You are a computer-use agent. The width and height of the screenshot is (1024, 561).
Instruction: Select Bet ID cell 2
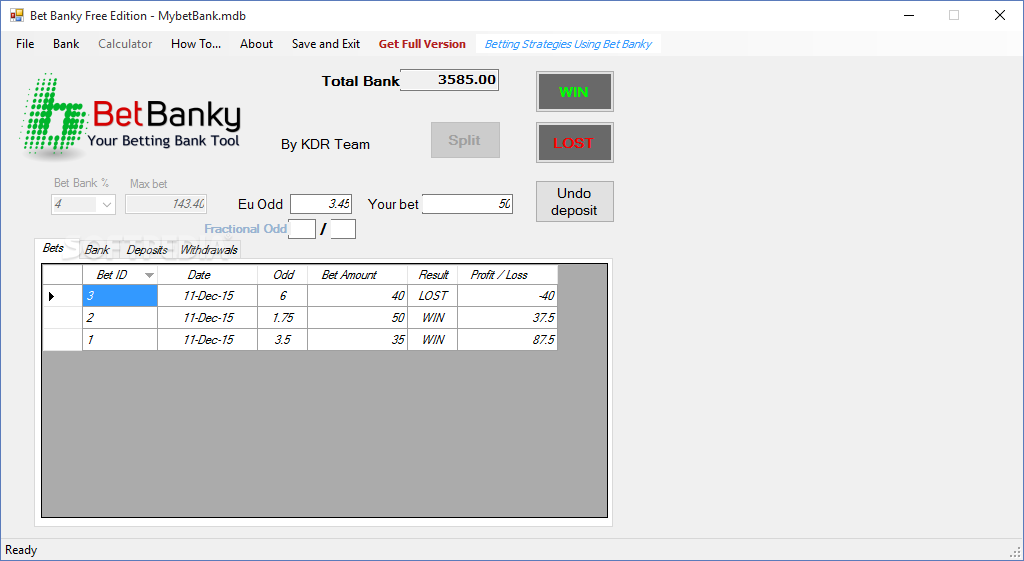pos(120,318)
